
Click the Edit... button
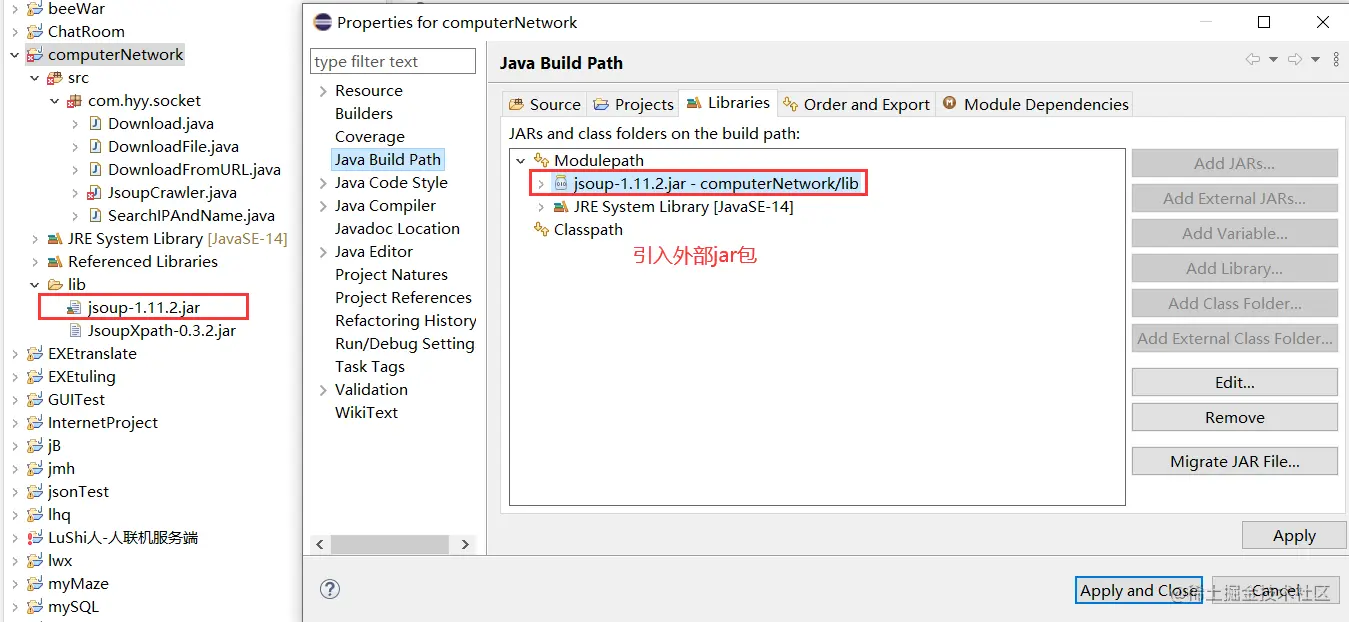1235,382
